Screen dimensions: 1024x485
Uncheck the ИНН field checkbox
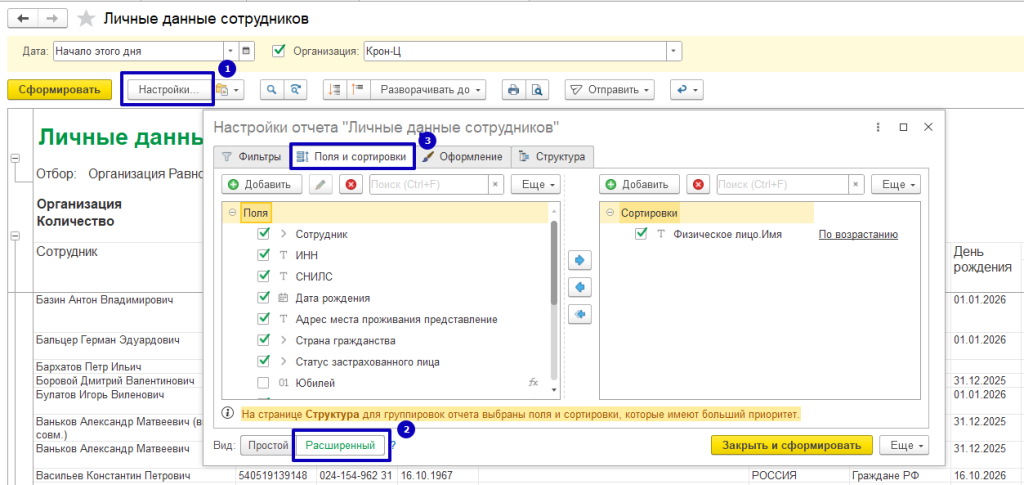pos(264,255)
